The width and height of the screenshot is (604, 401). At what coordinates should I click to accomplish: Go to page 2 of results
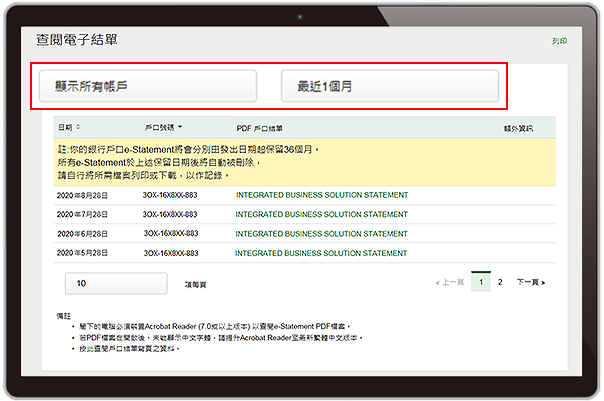coord(500,282)
